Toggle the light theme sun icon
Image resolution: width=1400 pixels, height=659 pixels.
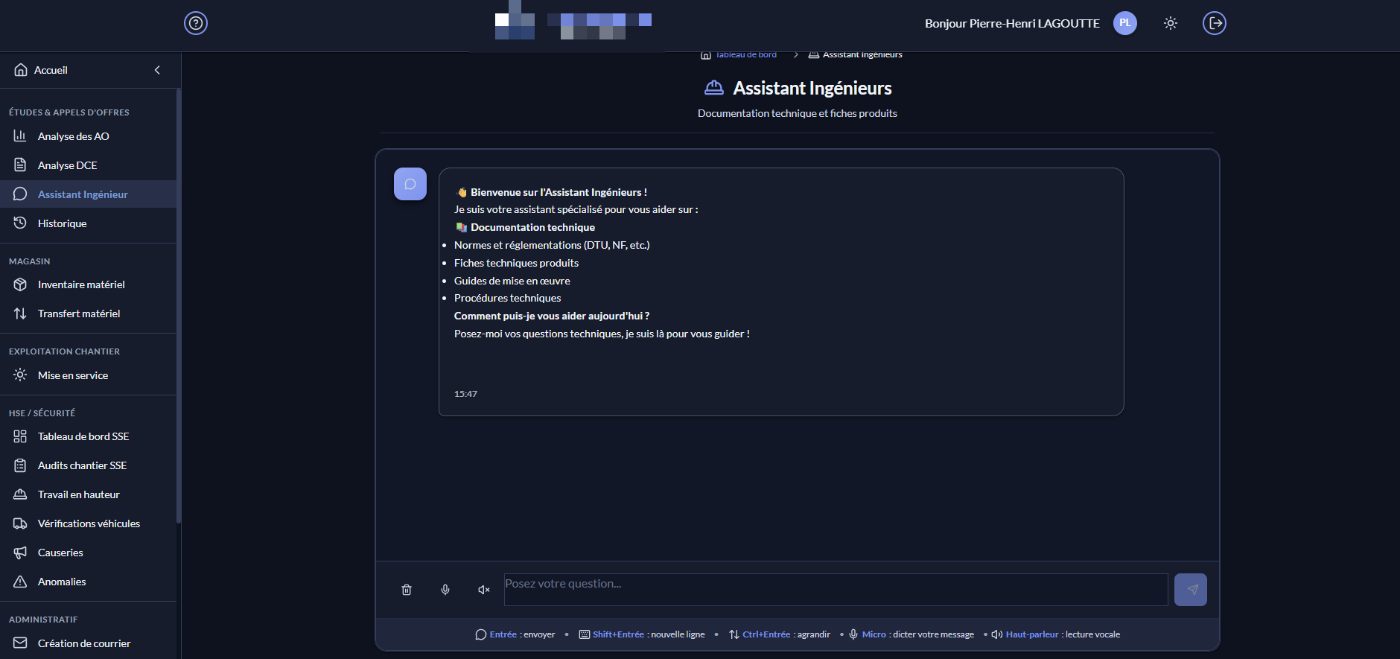click(1170, 23)
